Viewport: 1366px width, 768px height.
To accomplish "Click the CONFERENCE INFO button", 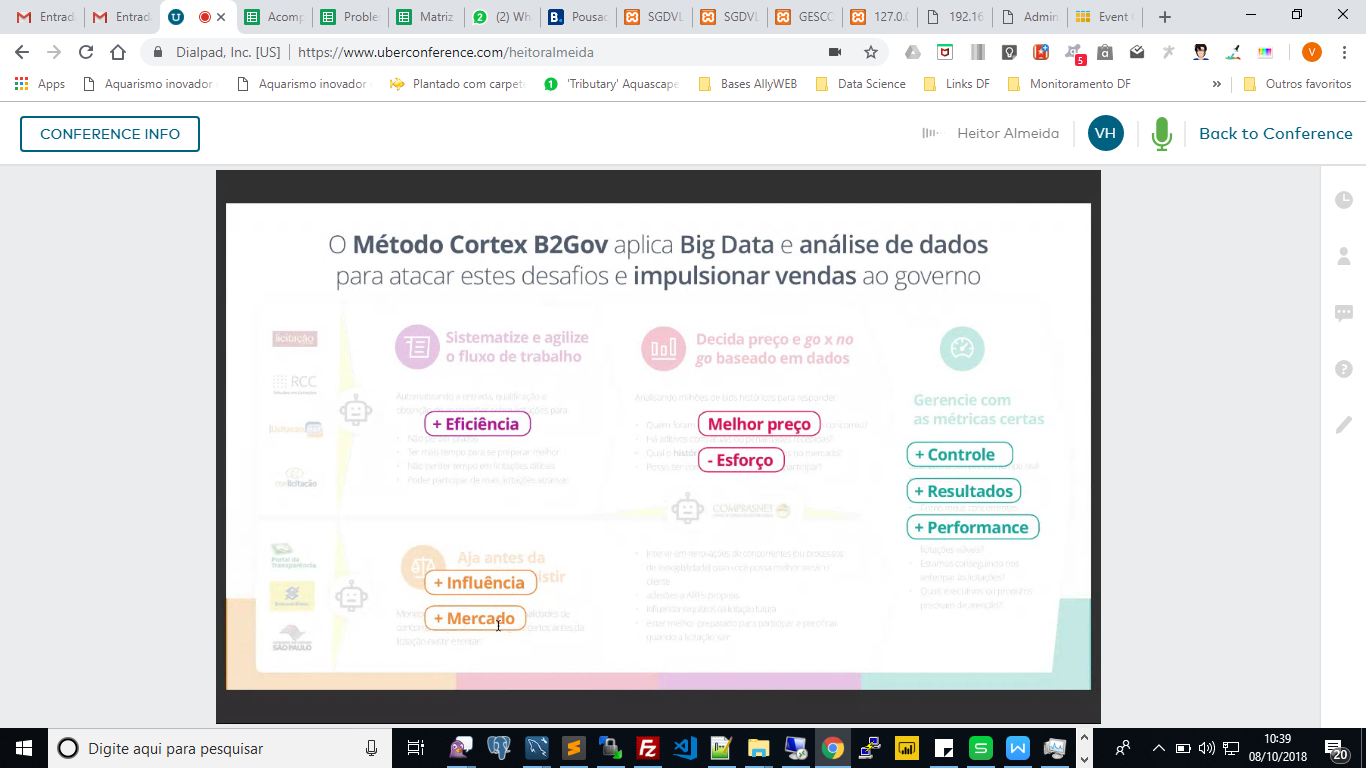I will (x=110, y=134).
